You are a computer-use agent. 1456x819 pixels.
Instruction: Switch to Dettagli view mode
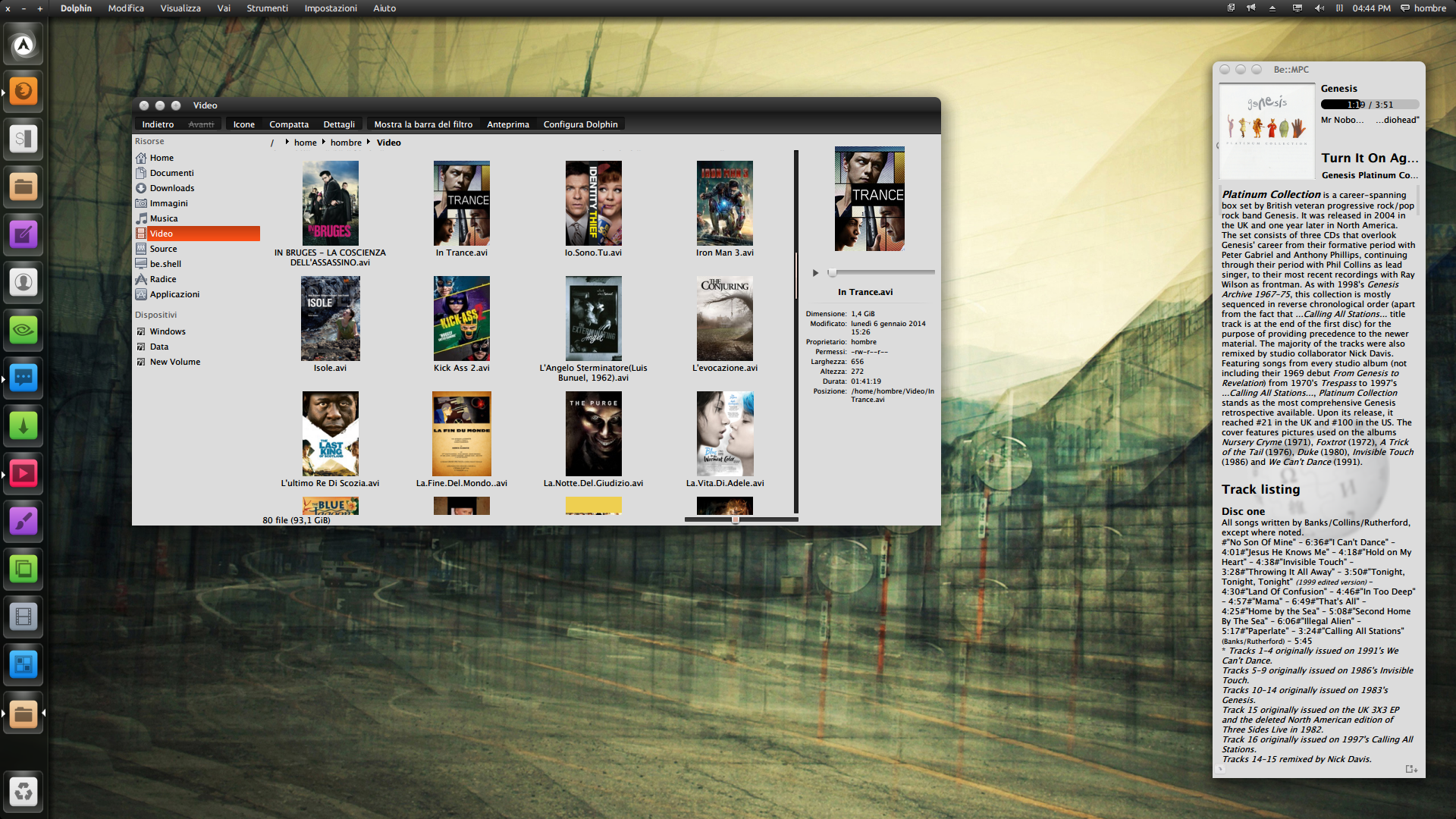[339, 124]
